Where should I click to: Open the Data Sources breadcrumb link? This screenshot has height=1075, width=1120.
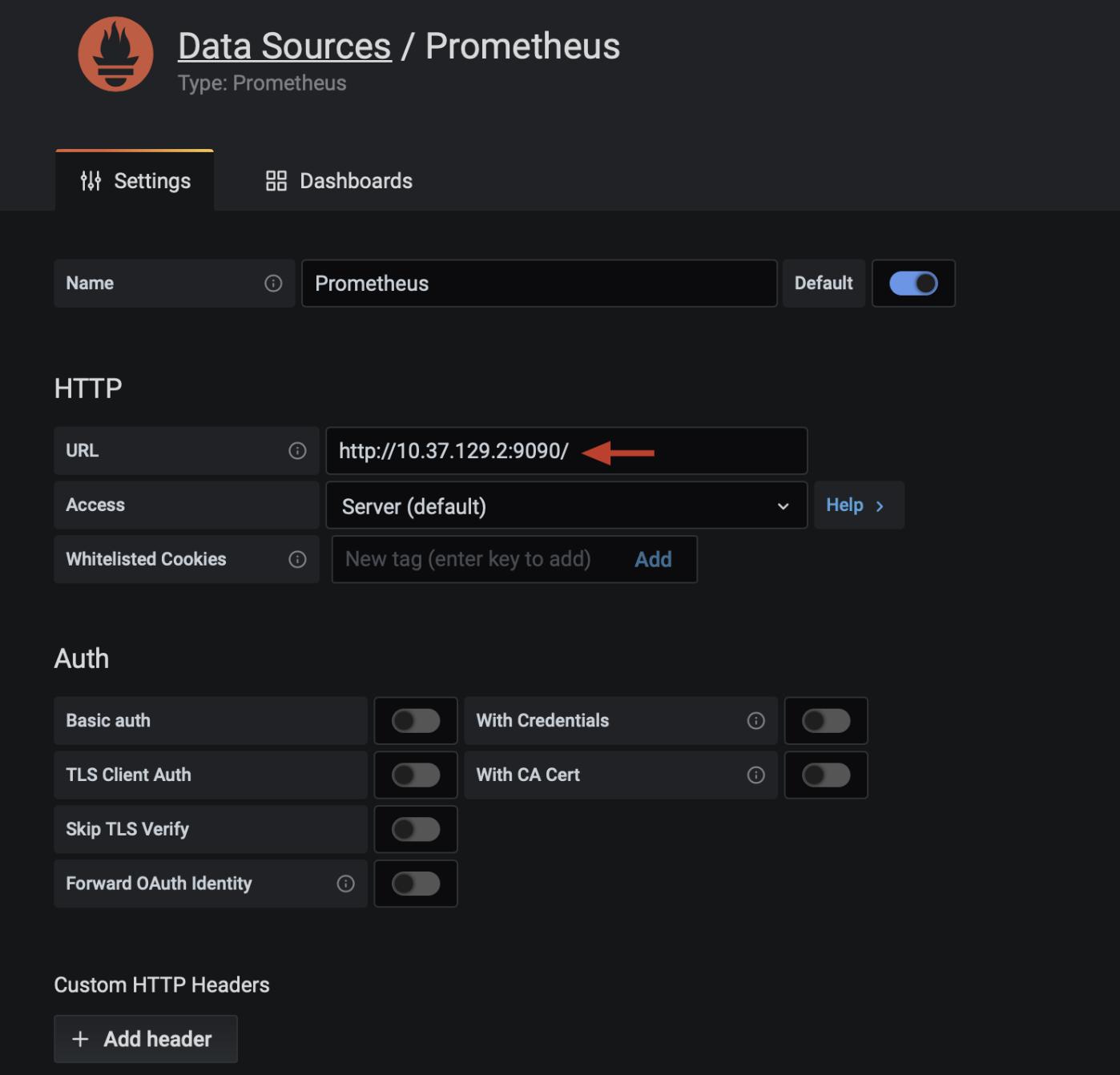coord(284,46)
